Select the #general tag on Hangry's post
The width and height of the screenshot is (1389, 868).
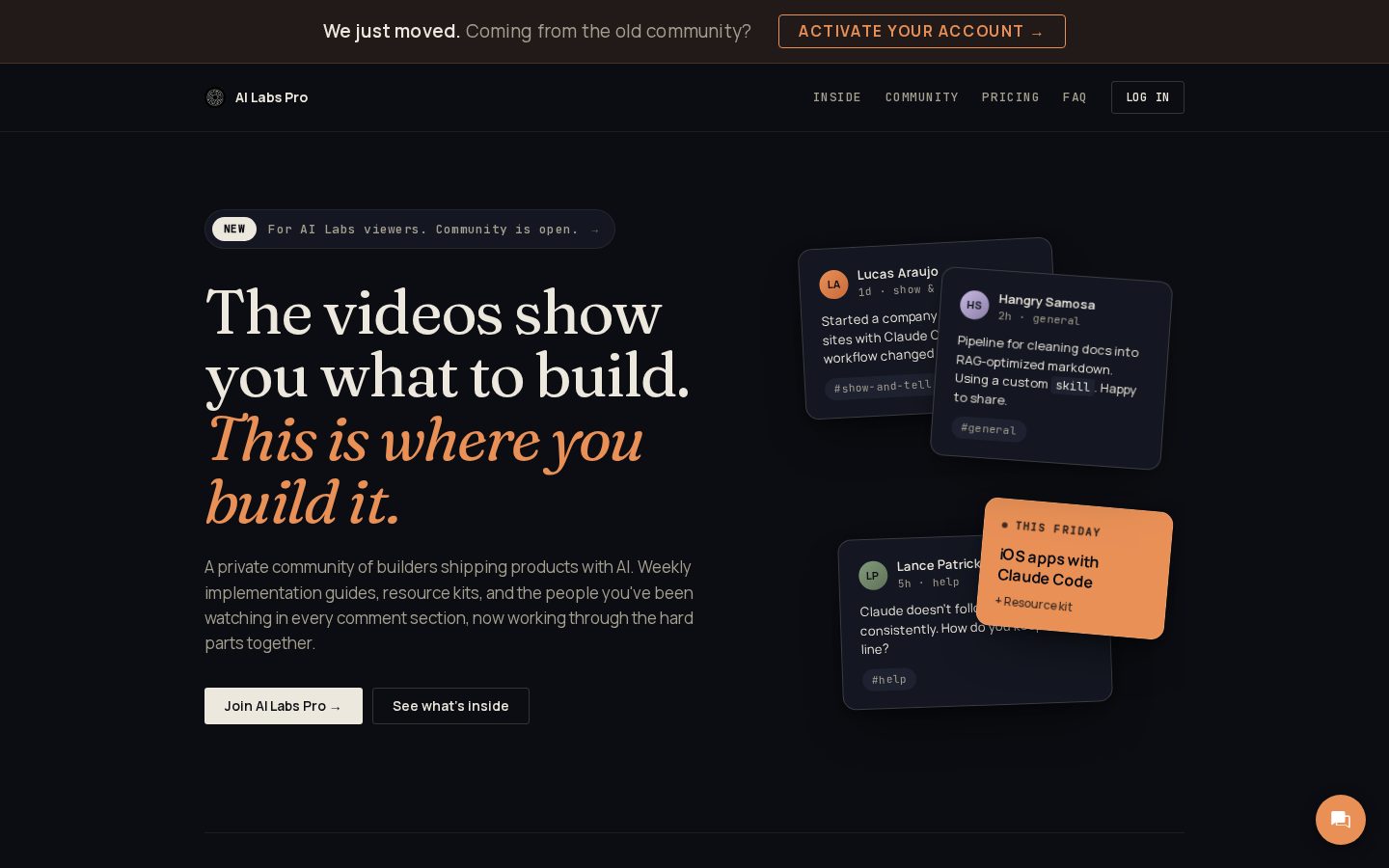point(989,428)
